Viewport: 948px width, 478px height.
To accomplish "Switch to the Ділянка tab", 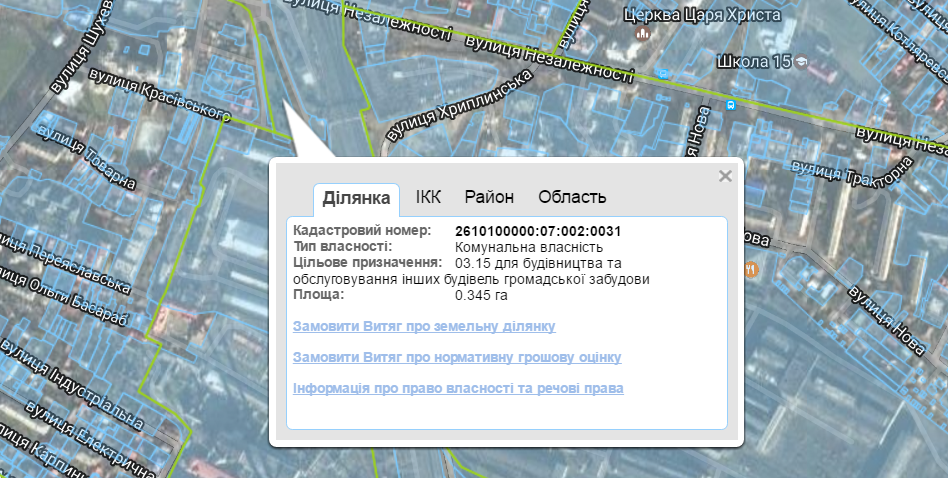I will click(356, 198).
